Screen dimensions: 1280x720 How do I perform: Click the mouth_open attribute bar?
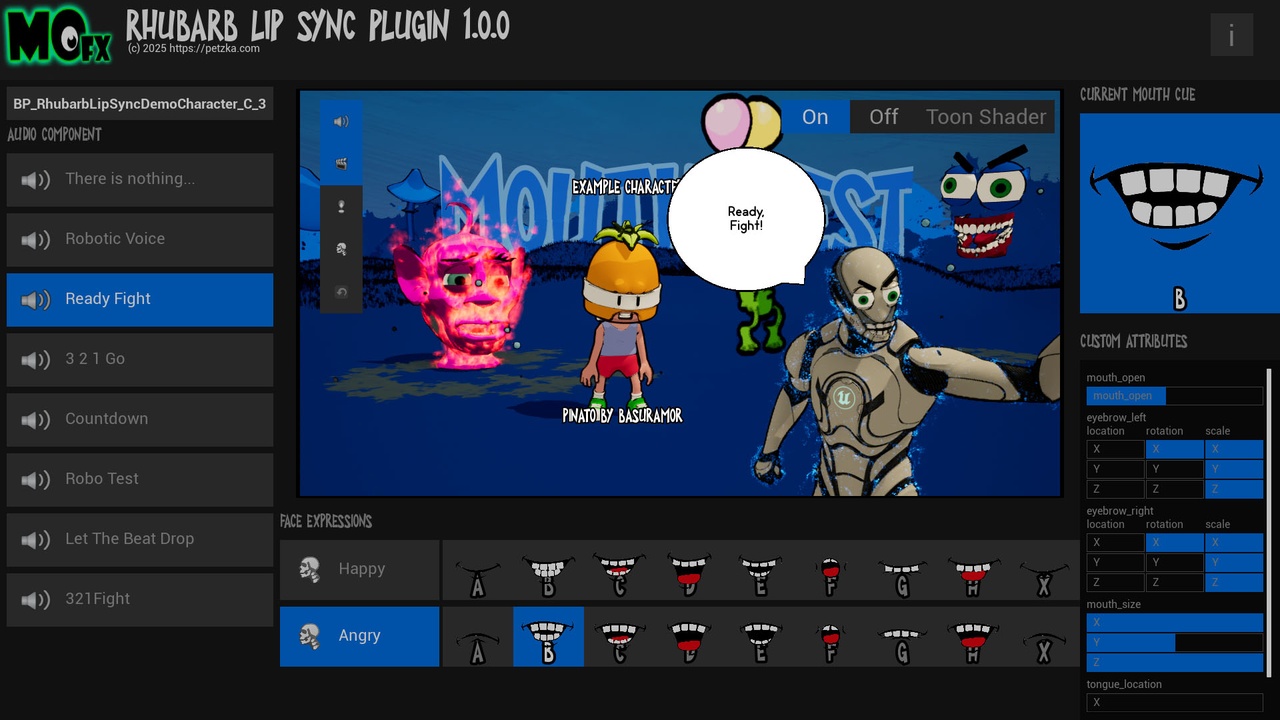tap(1175, 396)
